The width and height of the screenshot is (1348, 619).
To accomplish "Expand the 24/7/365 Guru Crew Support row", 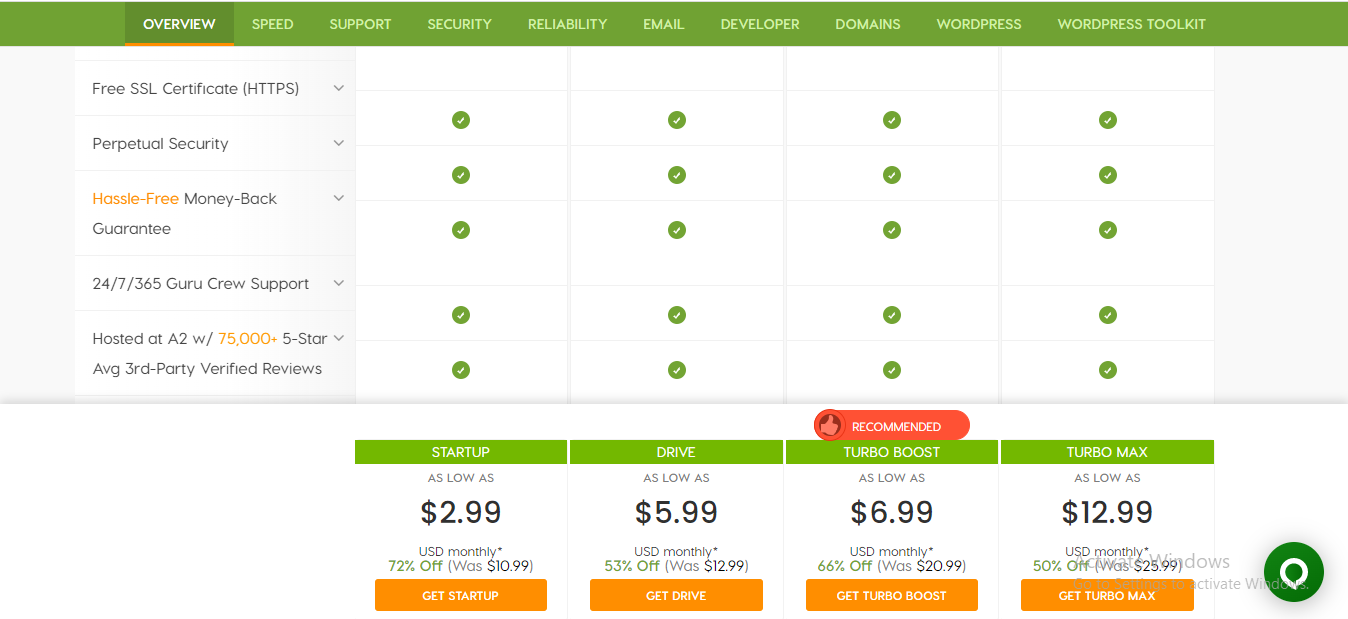I will (x=339, y=283).
